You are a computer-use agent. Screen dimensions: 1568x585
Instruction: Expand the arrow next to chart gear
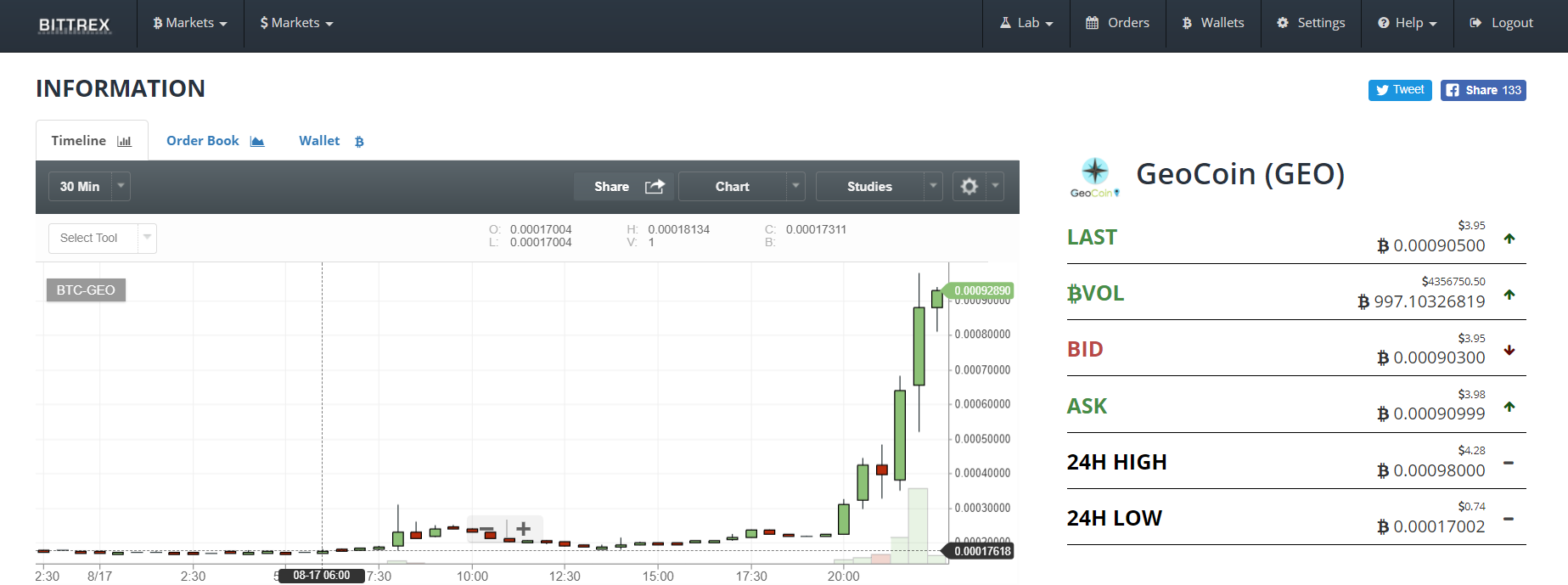coord(995,186)
